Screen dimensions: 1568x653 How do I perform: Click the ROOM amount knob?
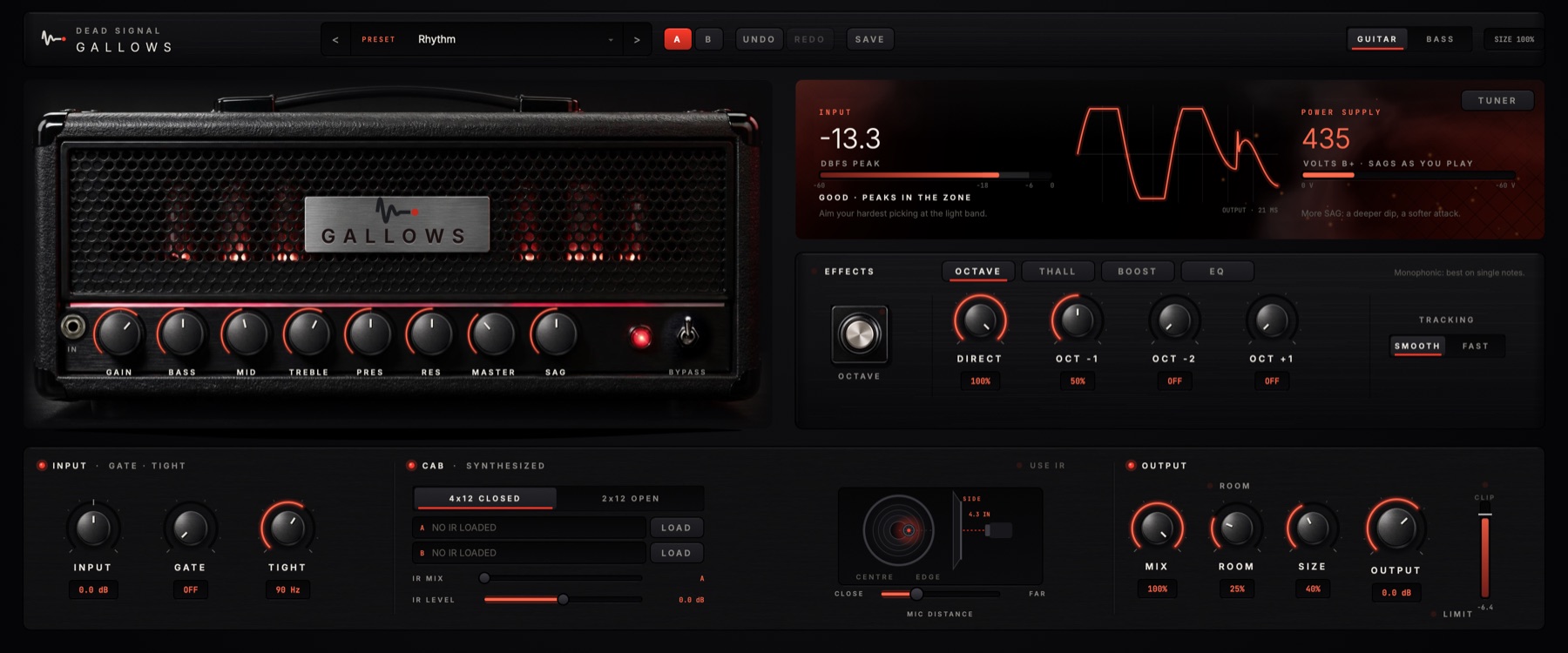click(1236, 528)
